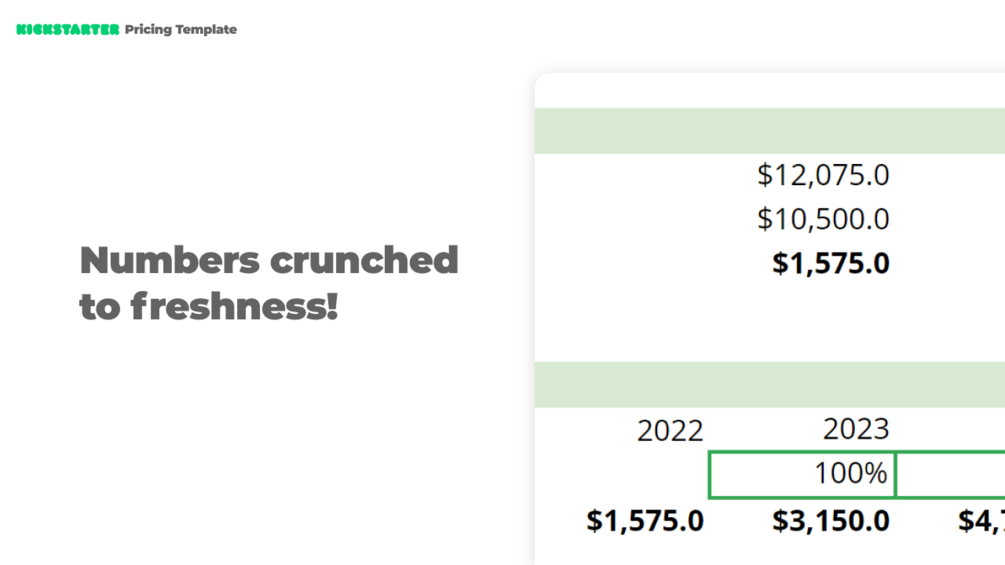Click the upper green header band
This screenshot has width=1005, height=565.
click(770, 131)
